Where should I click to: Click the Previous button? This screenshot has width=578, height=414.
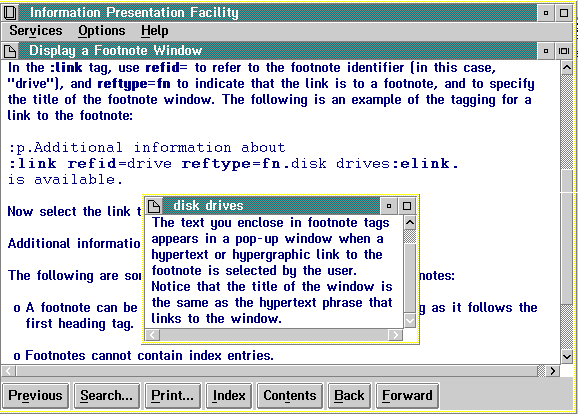[x=35, y=396]
